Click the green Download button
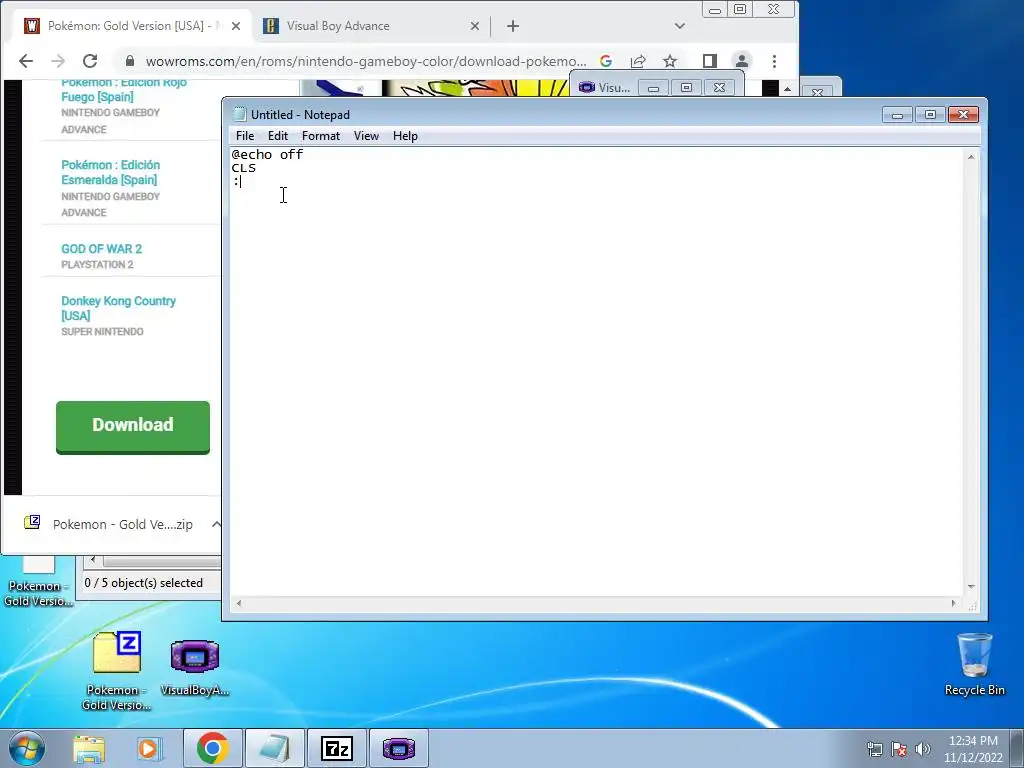 point(133,426)
